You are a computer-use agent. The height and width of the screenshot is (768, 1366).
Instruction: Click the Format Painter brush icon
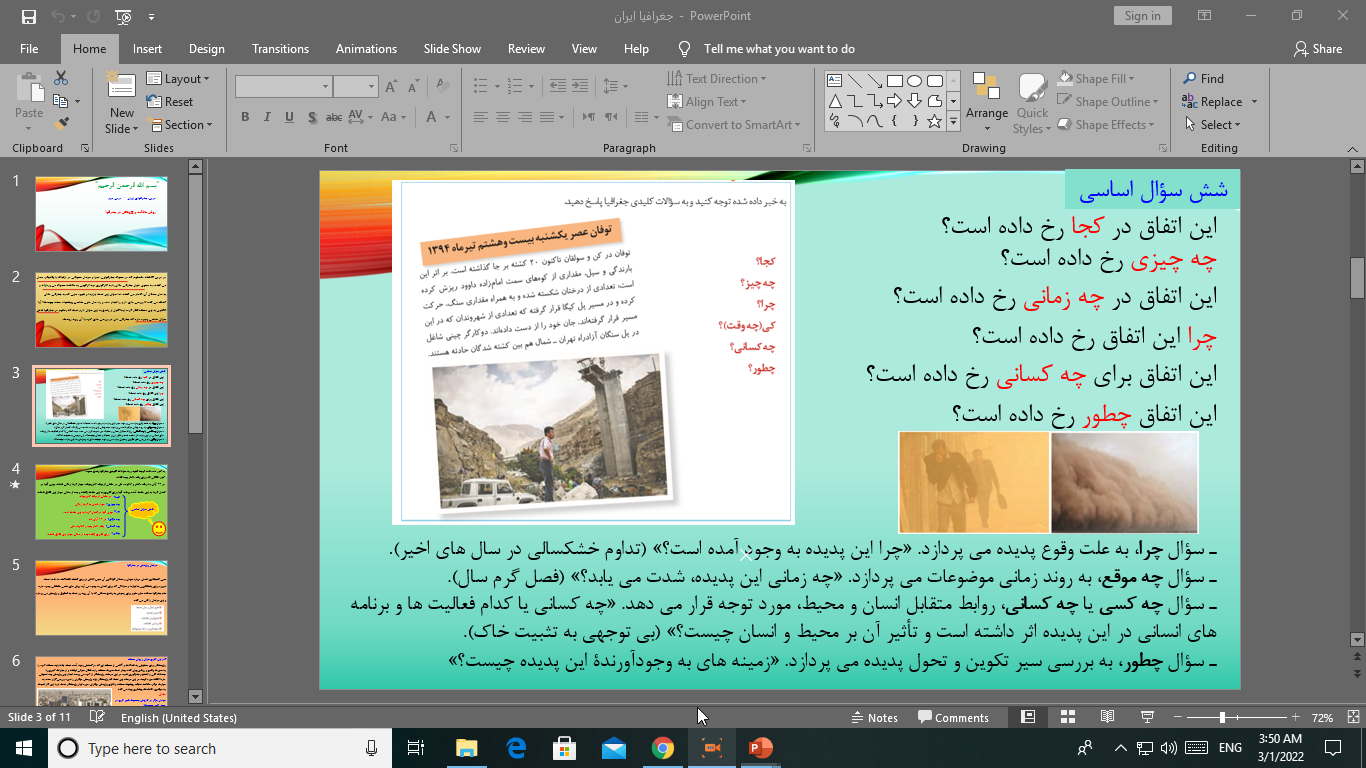pyautogui.click(x=62, y=124)
